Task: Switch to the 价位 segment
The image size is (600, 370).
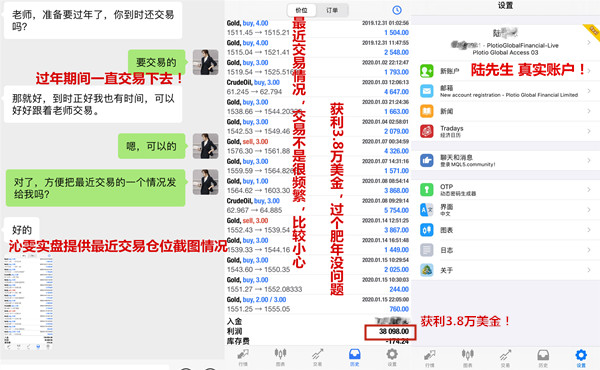Action: (302, 10)
